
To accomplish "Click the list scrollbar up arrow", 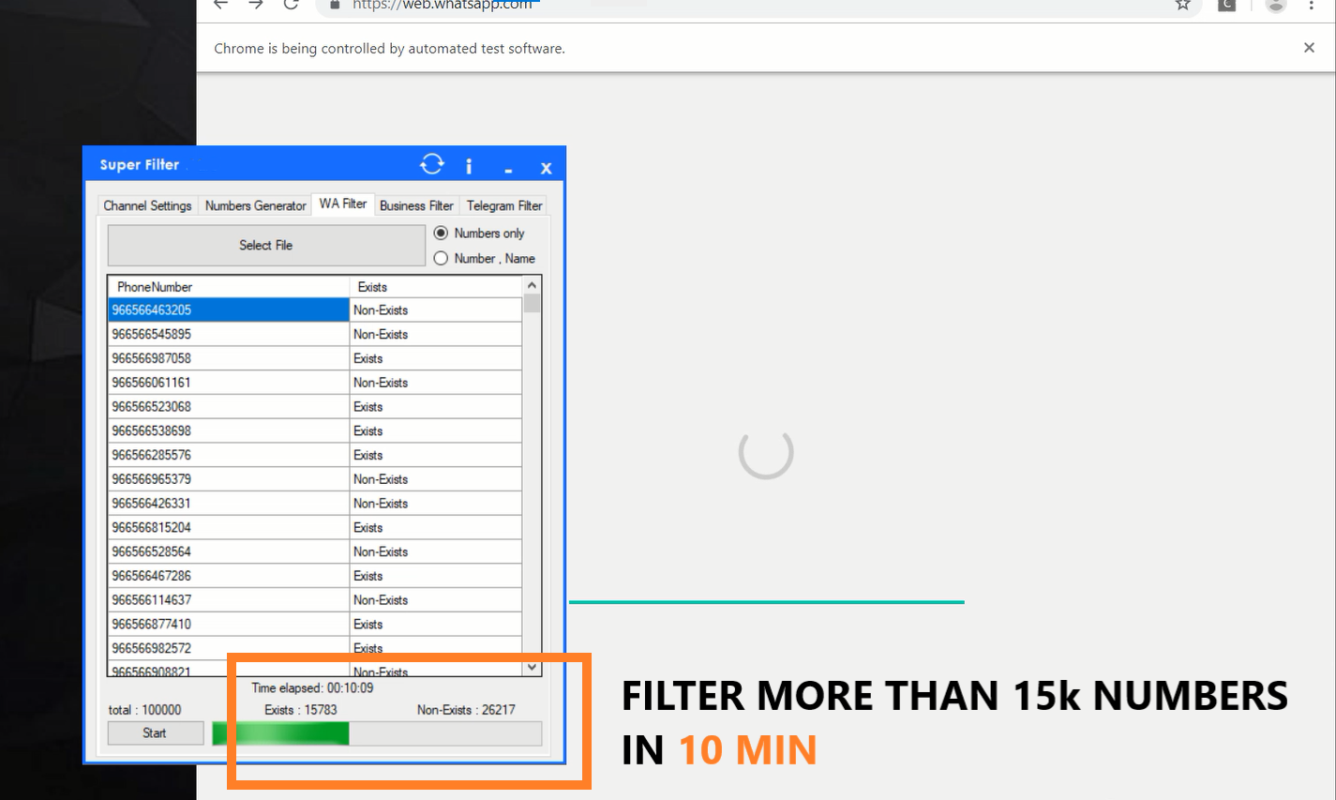I will coord(532,285).
